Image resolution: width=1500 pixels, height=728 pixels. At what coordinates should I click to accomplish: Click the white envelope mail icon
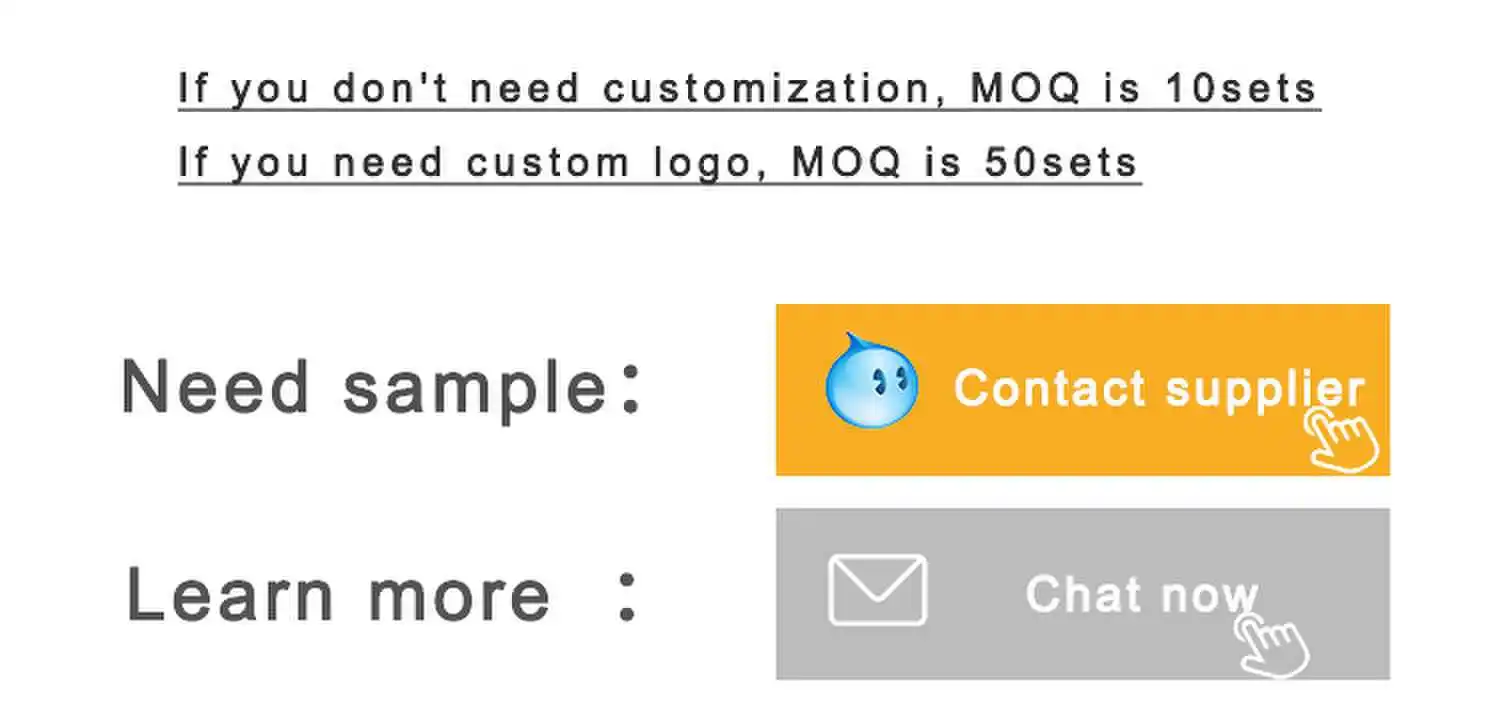[877, 590]
